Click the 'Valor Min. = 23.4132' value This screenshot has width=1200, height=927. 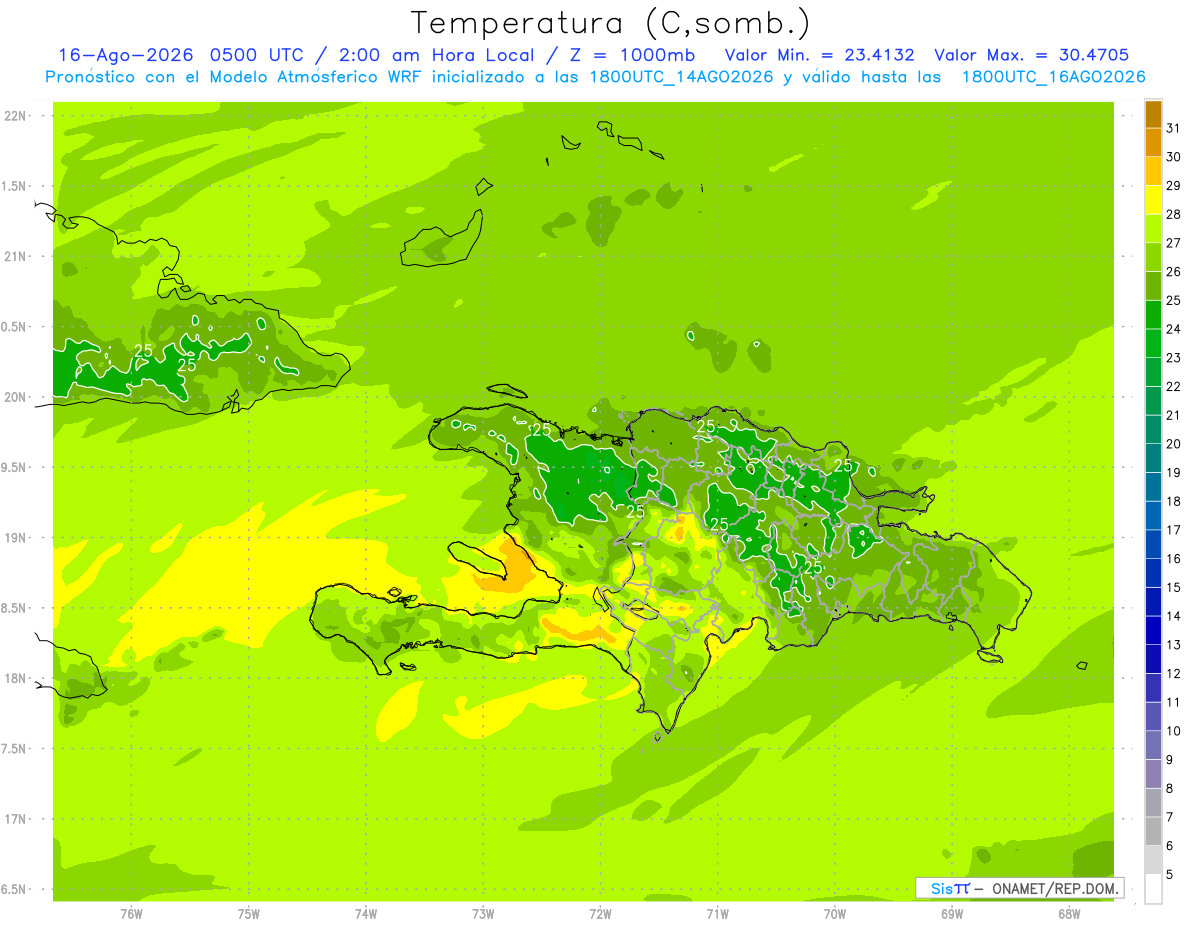[x=819, y=55]
